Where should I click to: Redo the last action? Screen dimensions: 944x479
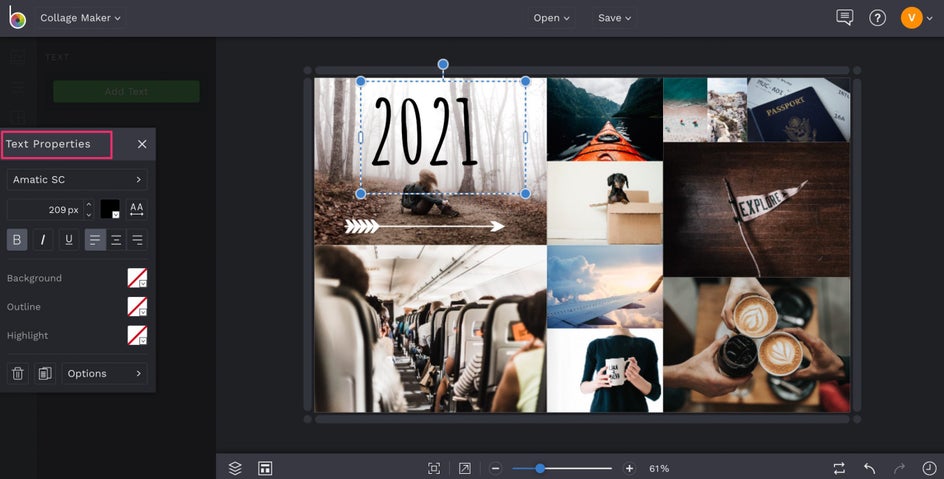tap(899, 468)
